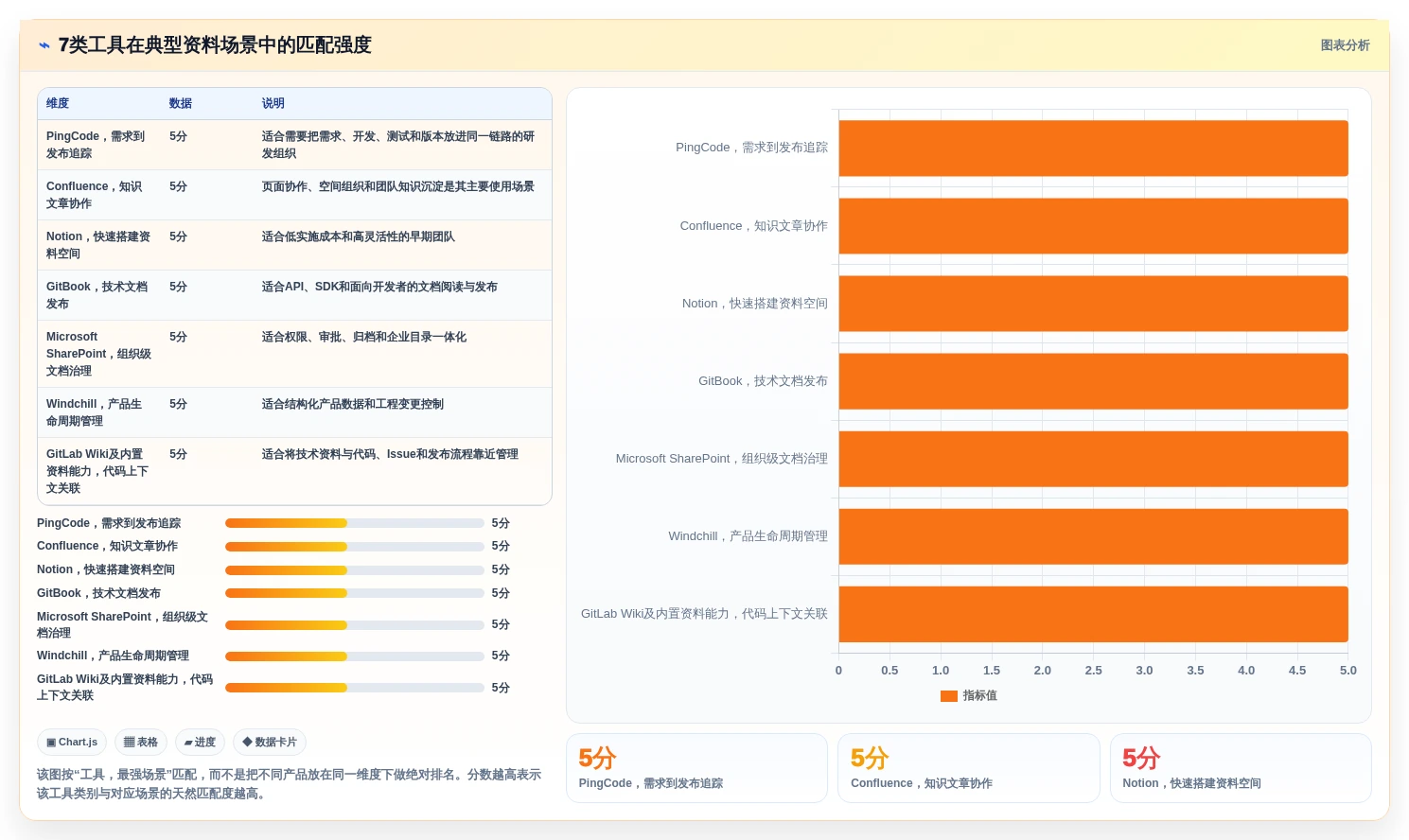This screenshot has width=1409, height=840.
Task: Open the 5分 Confluence stat card
Action: (969, 768)
